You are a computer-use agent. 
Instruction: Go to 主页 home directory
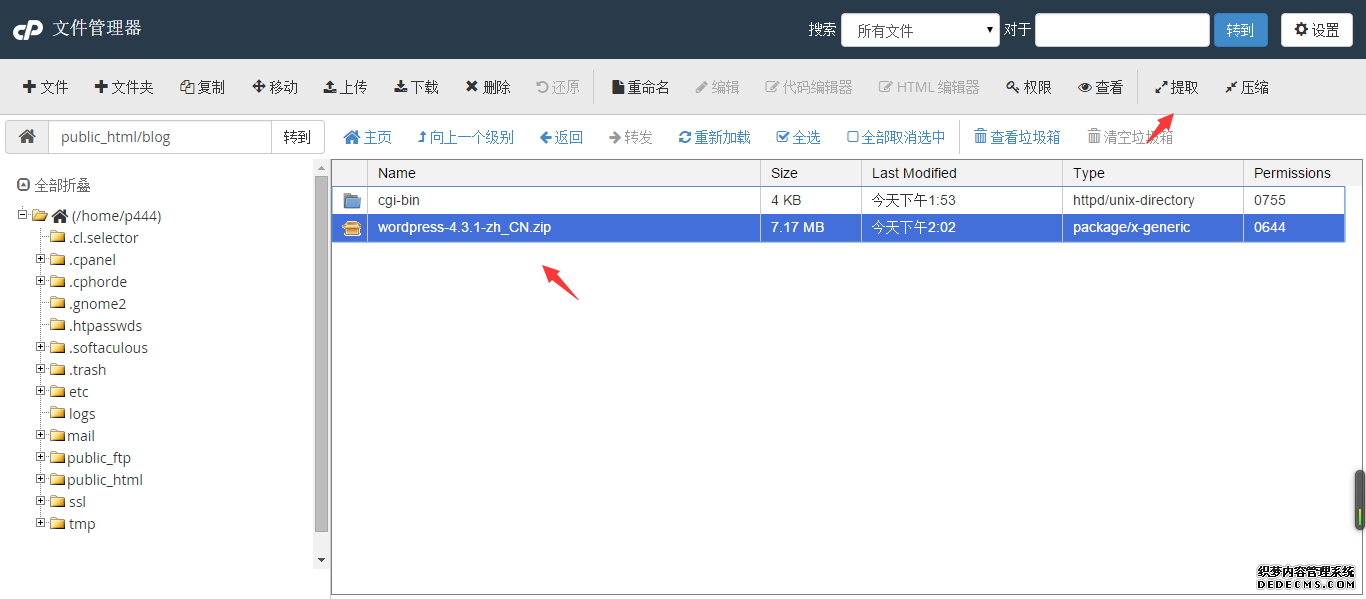pos(368,137)
